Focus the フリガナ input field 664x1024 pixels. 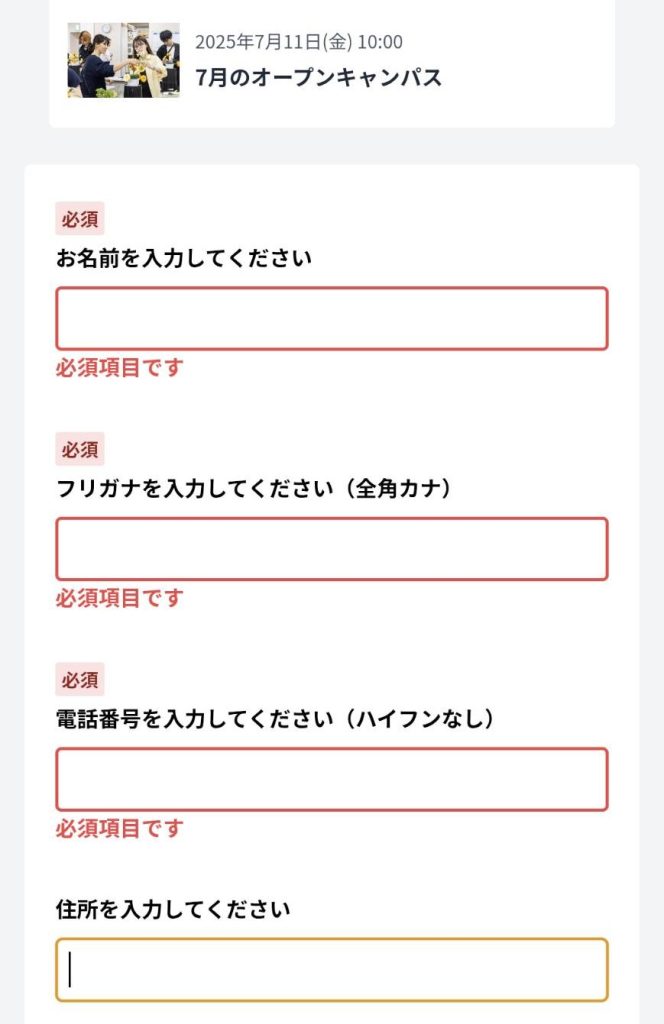coord(332,549)
